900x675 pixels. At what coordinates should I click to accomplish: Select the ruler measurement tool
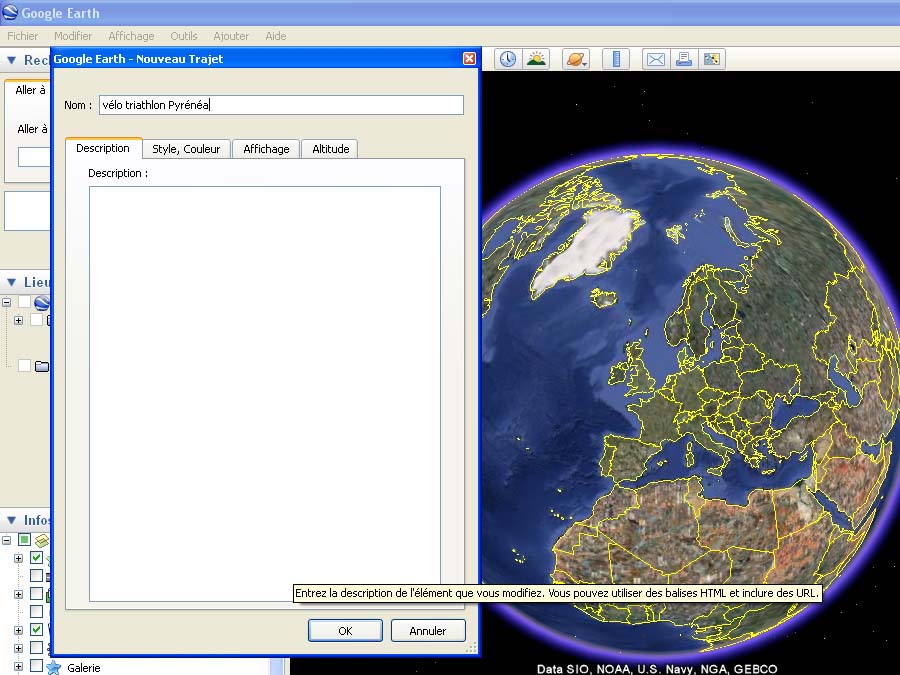(x=615, y=59)
